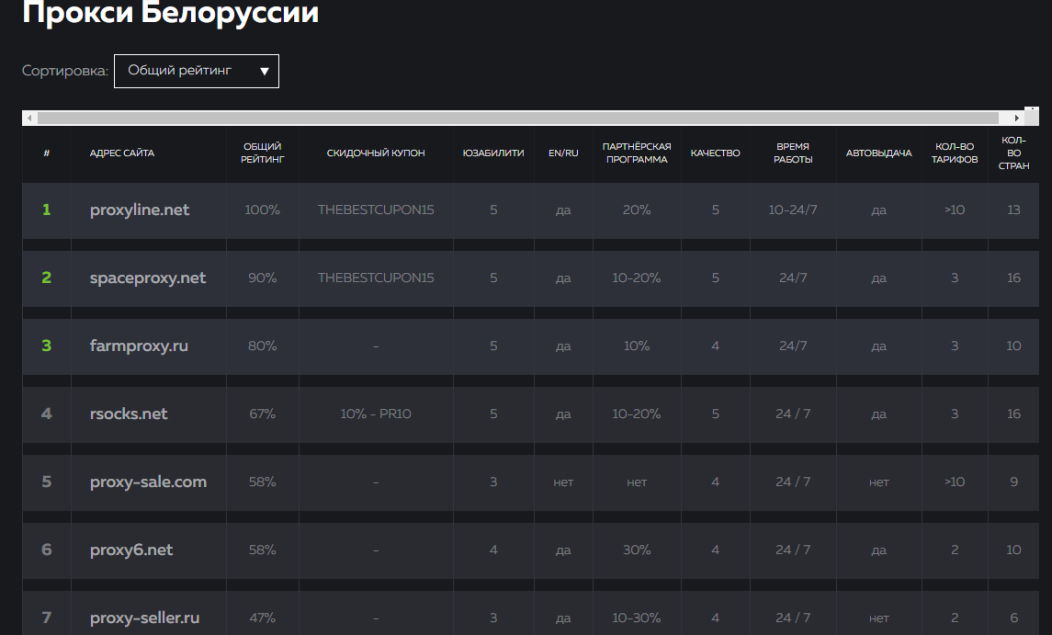Open farmproxy.ru site link

point(139,346)
